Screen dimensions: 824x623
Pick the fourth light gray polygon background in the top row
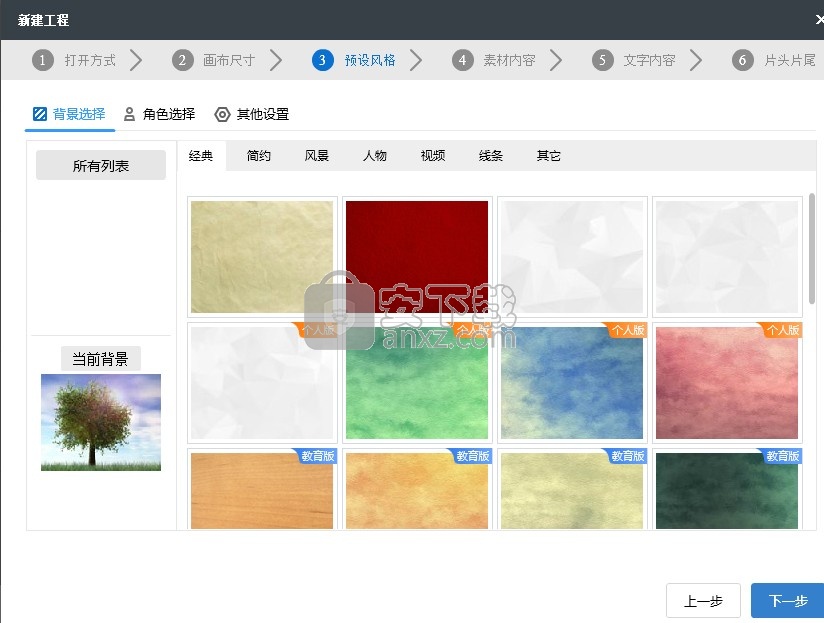point(727,257)
